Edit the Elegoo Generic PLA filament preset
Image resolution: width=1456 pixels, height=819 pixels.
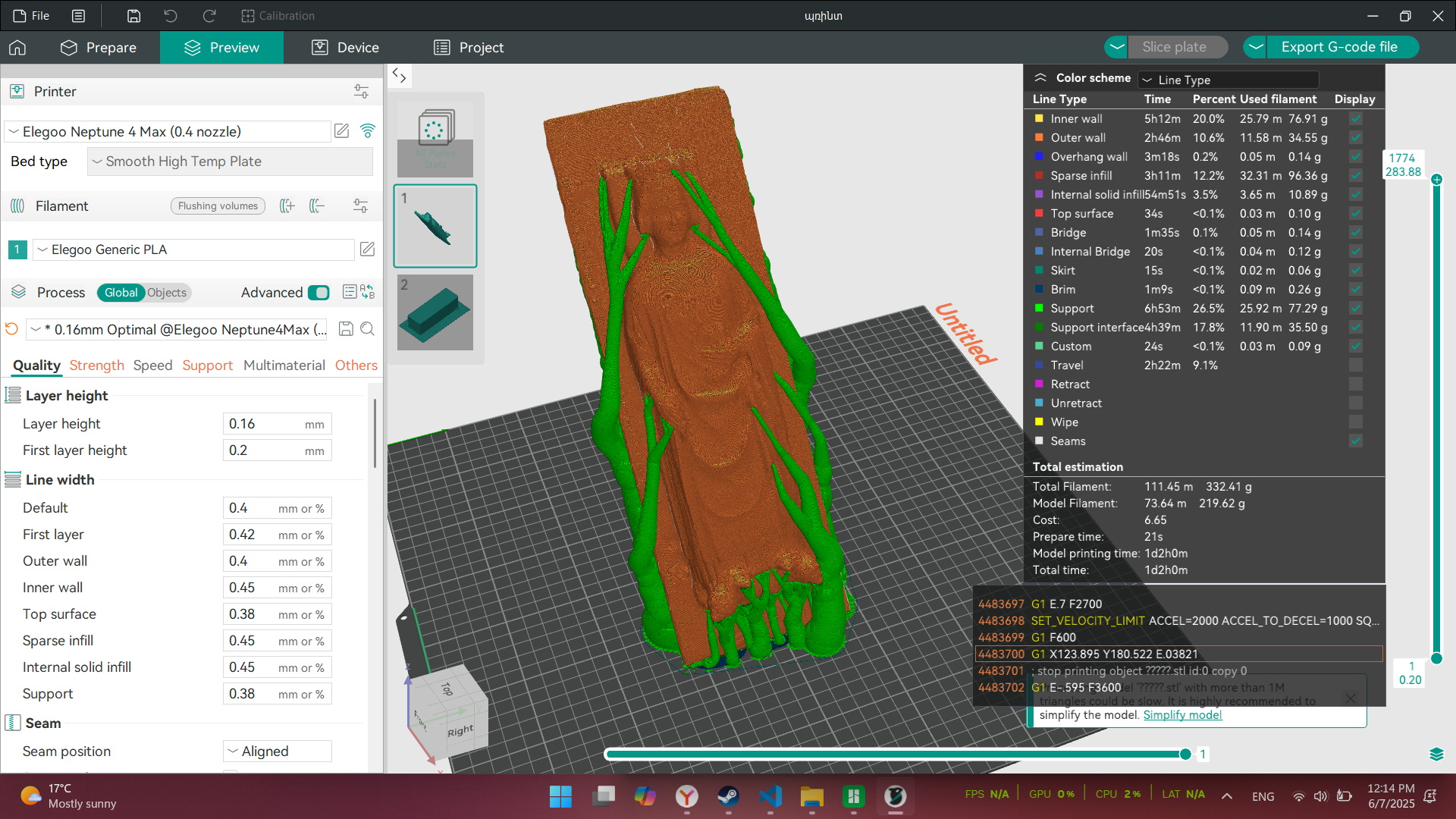(x=367, y=249)
